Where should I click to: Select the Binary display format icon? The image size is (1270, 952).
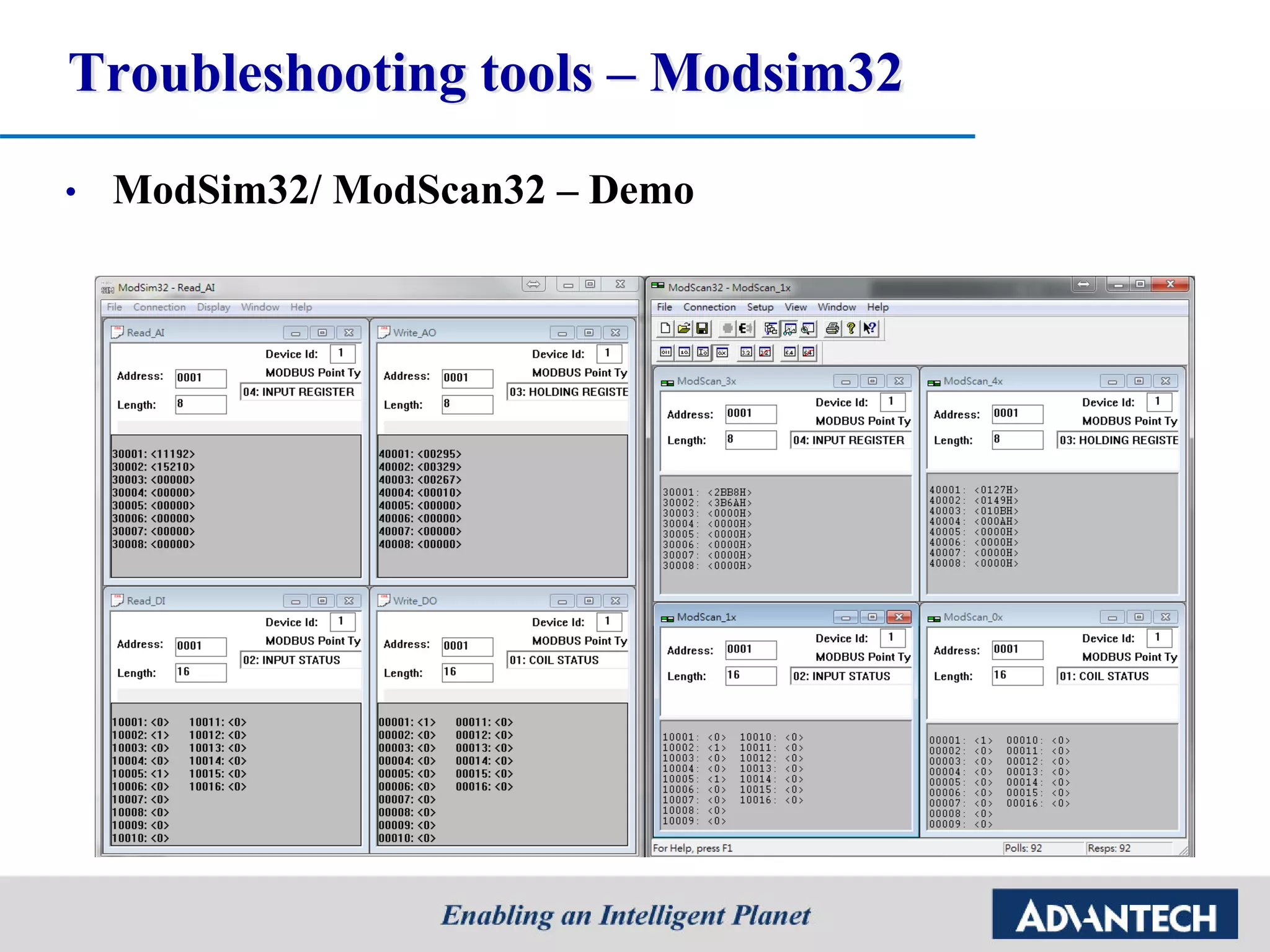665,352
